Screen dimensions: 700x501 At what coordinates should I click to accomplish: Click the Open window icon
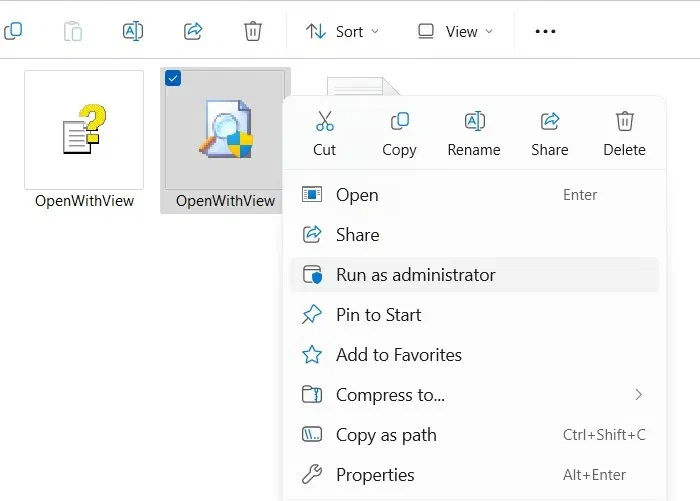click(x=312, y=195)
